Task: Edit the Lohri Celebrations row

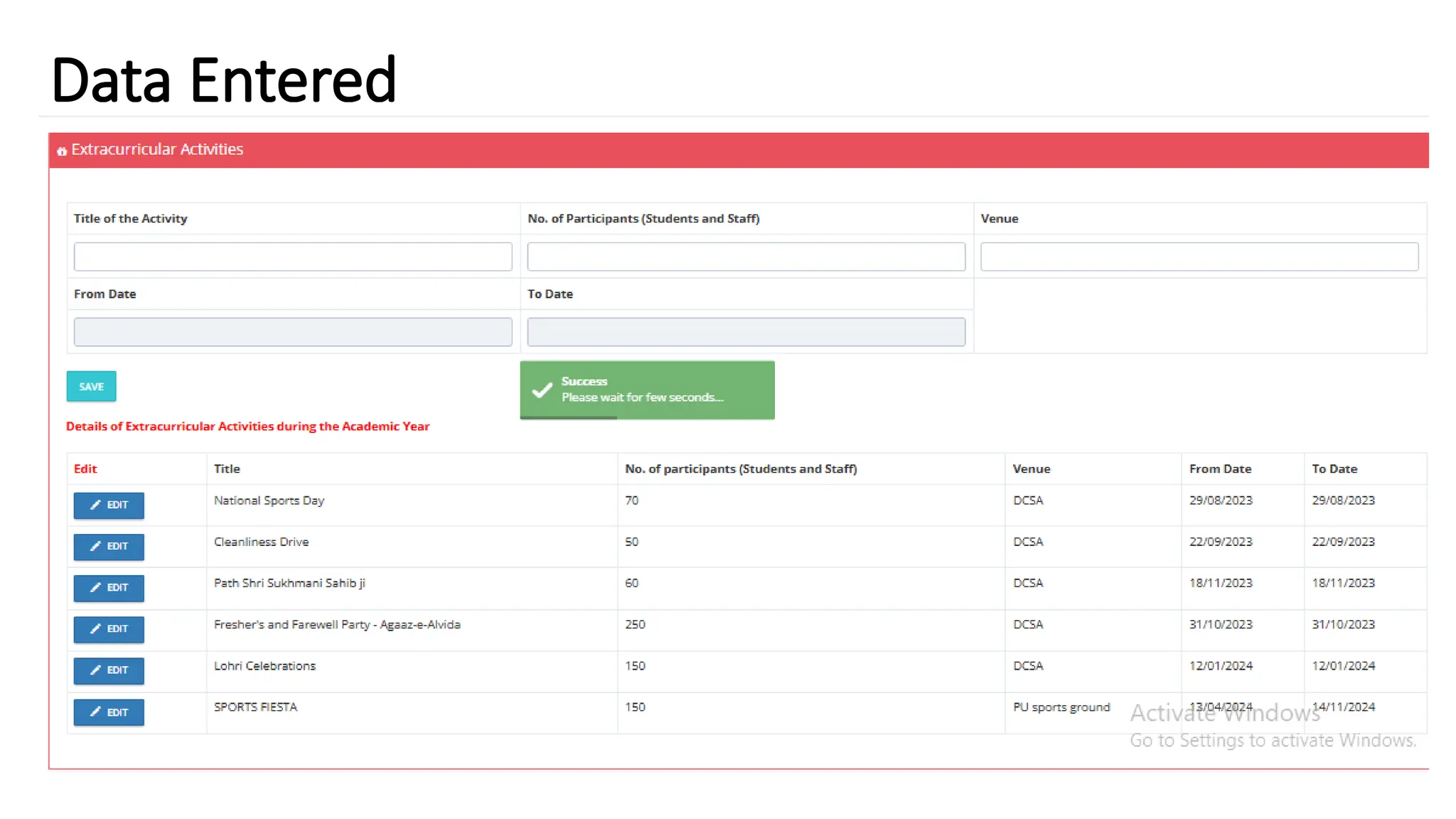Action: coord(109,670)
